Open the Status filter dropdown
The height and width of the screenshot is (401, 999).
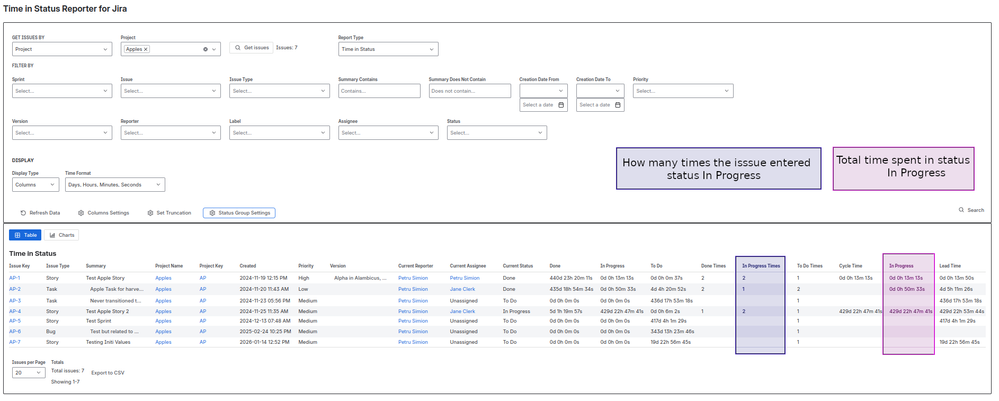click(x=497, y=133)
